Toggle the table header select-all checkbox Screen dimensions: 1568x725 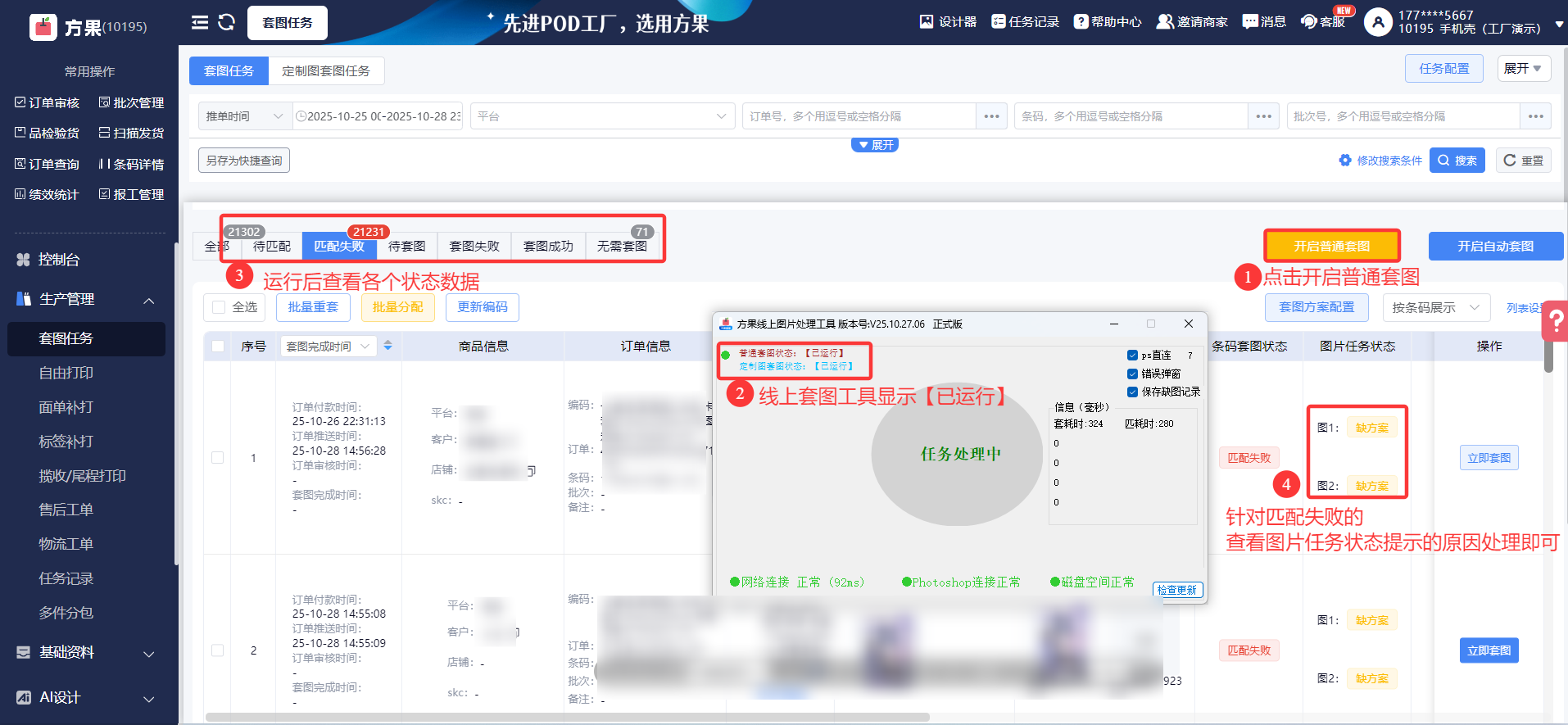tap(218, 347)
